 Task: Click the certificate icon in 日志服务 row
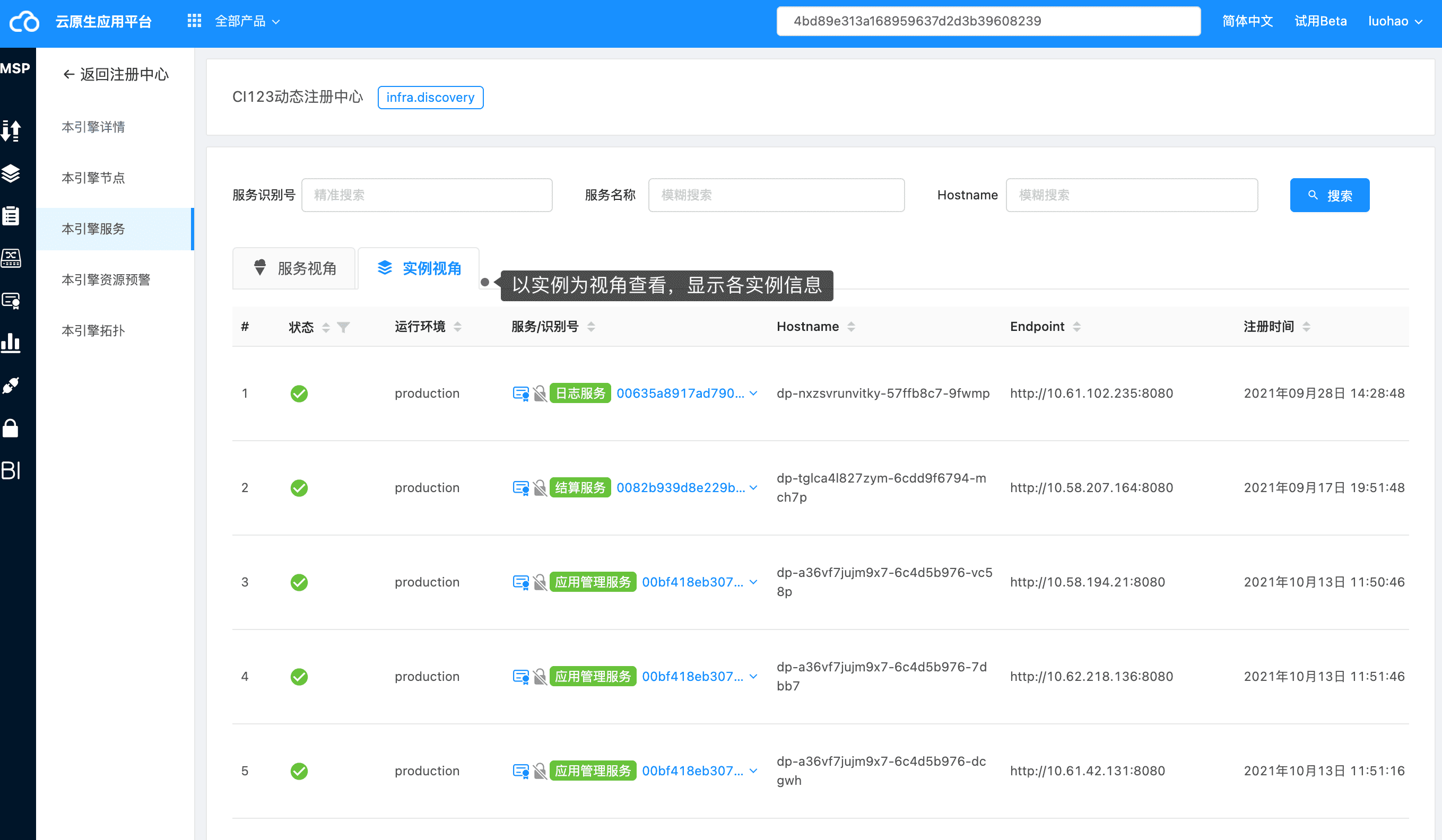[521, 393]
